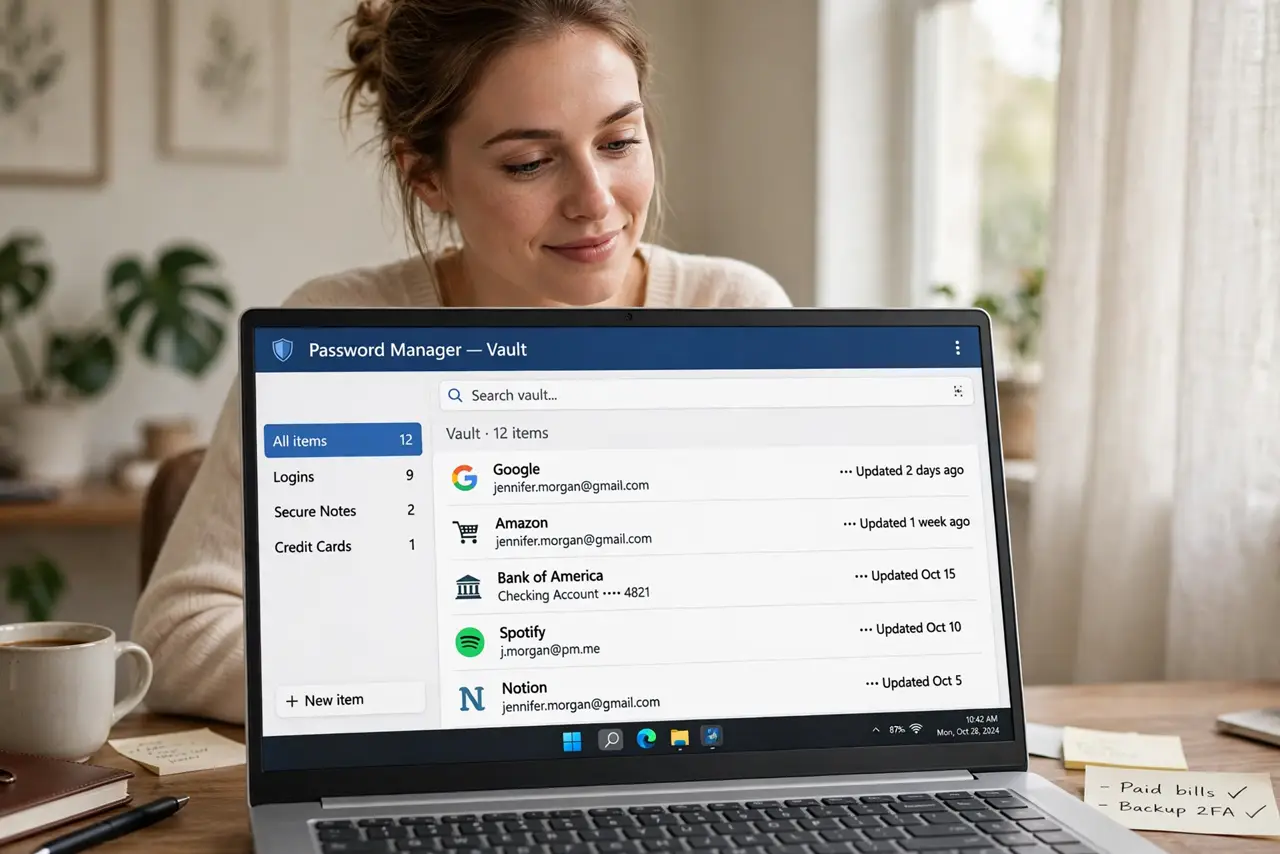Switch to the Secure Notes category
The image size is (1280, 854).
tap(344, 511)
